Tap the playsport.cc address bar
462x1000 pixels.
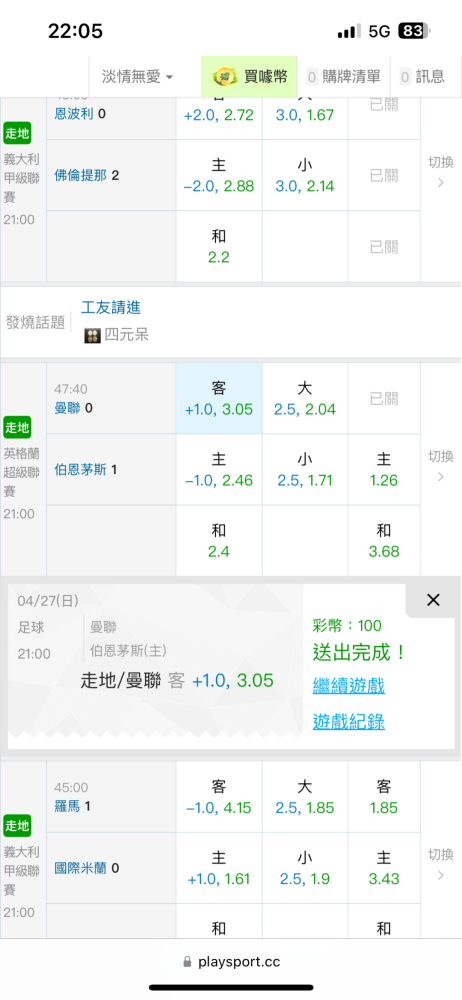(x=231, y=962)
